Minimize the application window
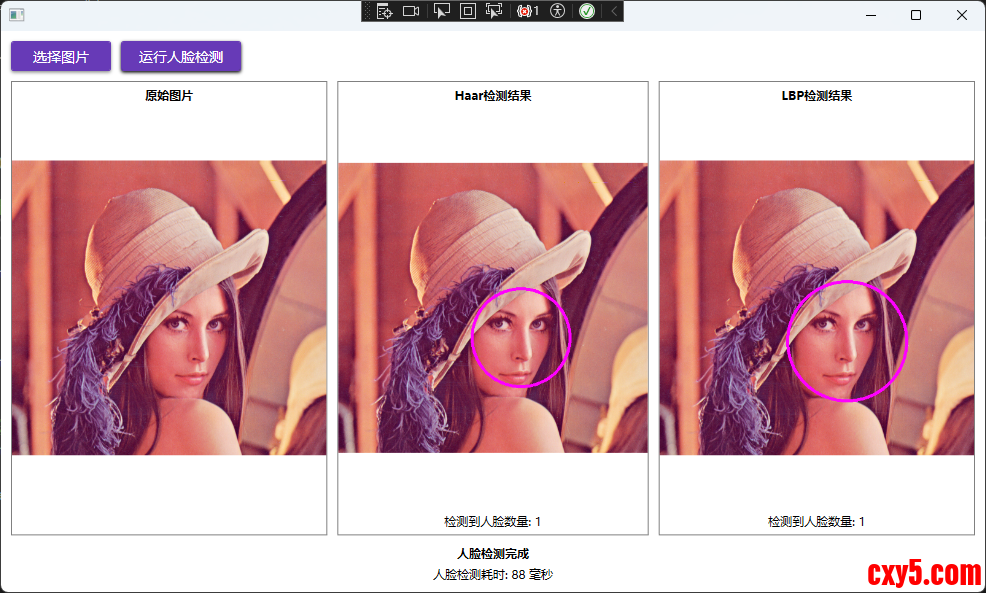986x593 pixels. pyautogui.click(x=871, y=15)
